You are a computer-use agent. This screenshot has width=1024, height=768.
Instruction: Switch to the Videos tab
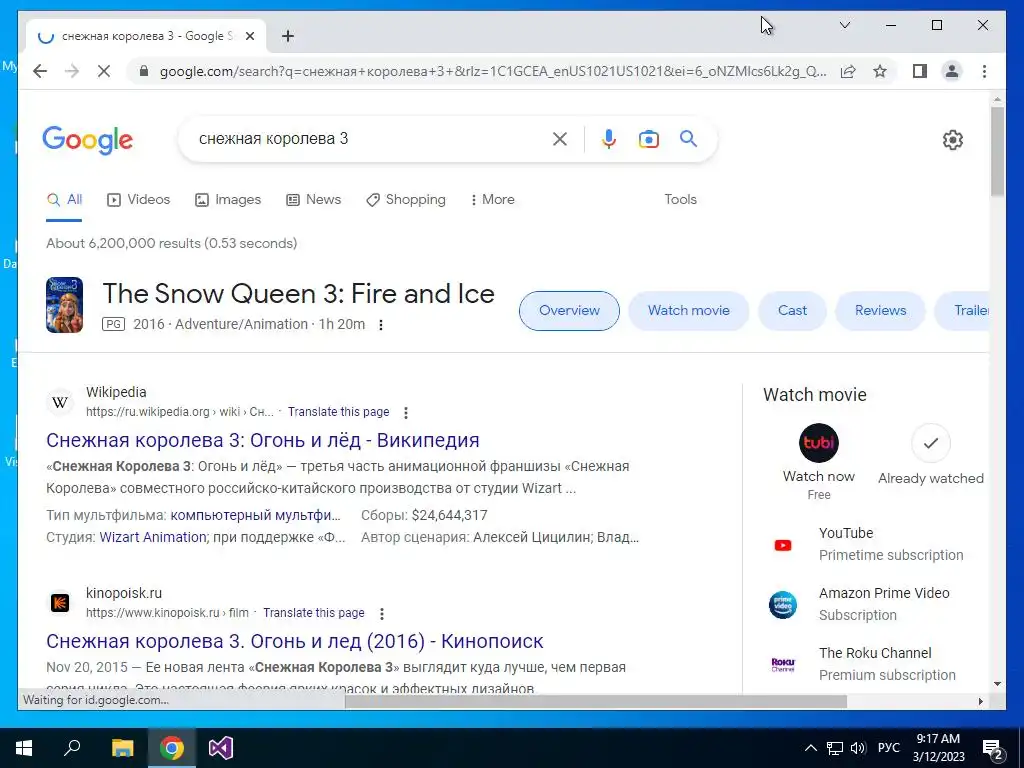tap(138, 200)
